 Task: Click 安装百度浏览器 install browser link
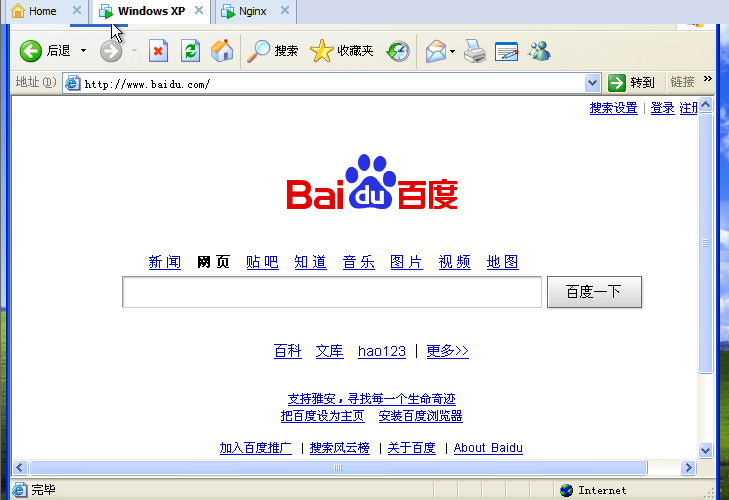420,416
